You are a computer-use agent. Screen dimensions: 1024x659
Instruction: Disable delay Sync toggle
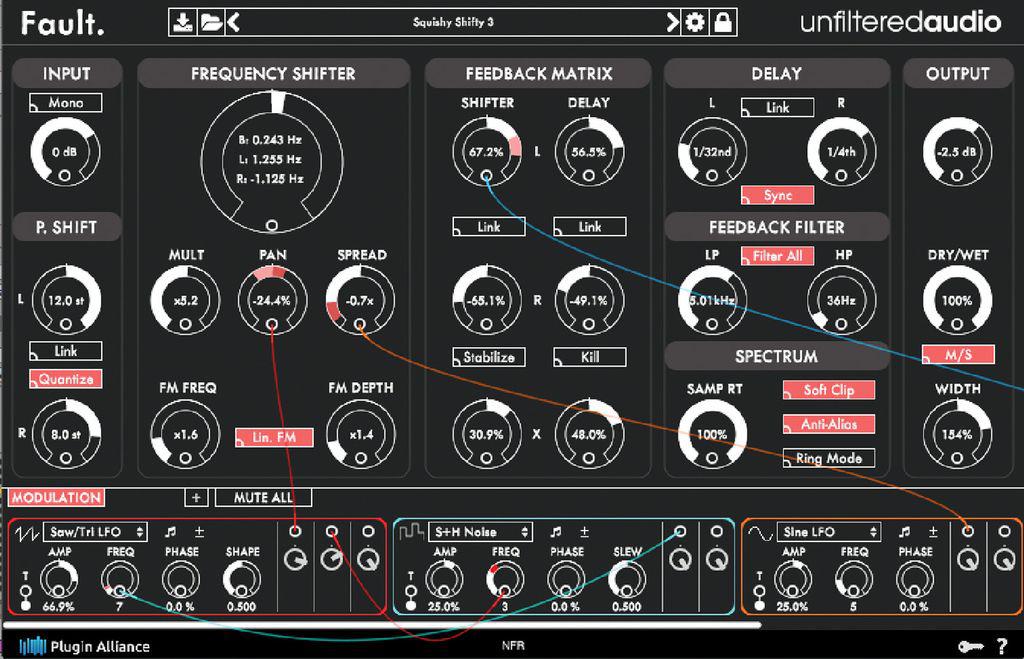click(x=777, y=195)
